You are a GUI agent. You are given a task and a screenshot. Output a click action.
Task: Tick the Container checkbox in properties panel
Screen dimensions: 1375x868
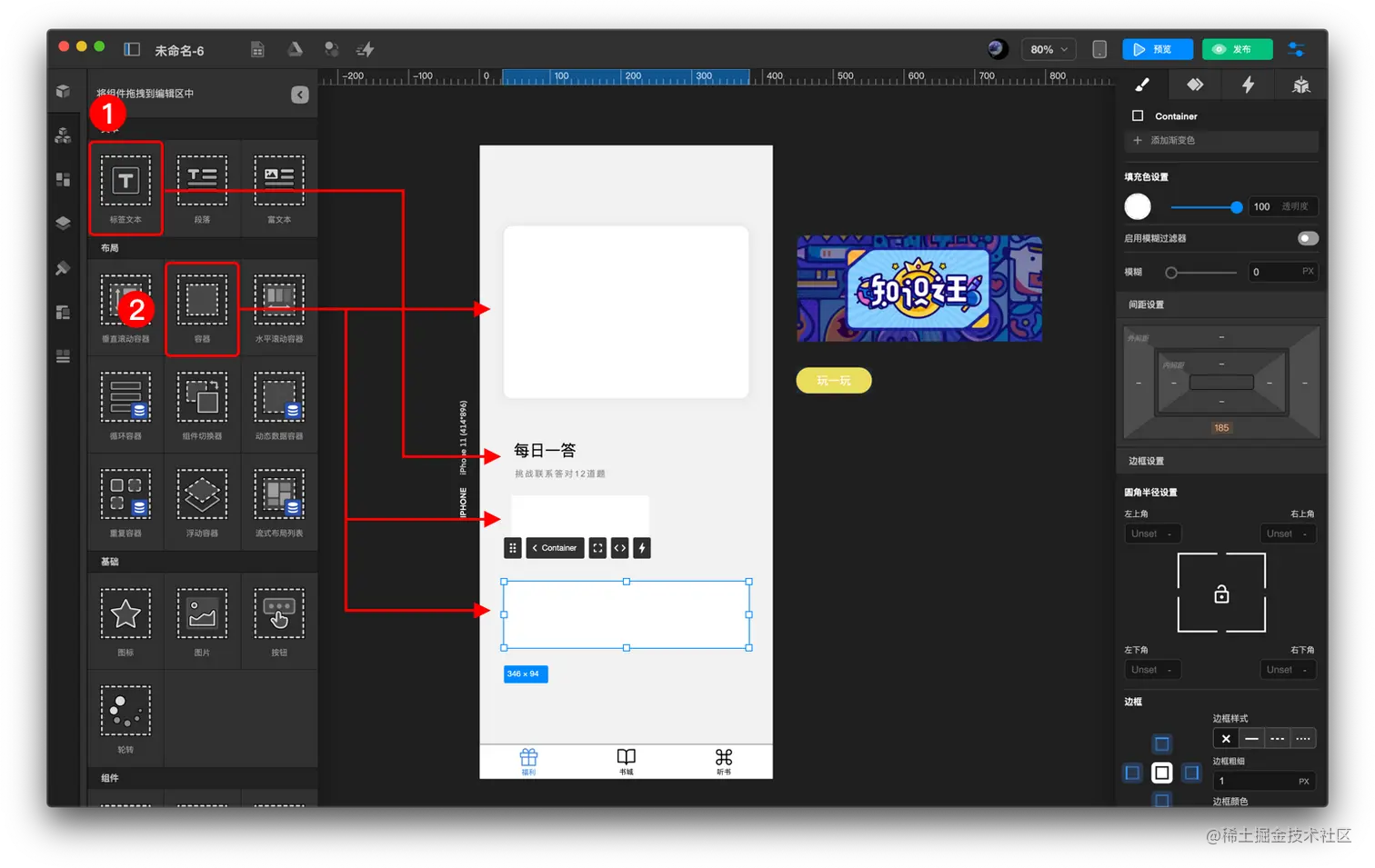(1138, 115)
